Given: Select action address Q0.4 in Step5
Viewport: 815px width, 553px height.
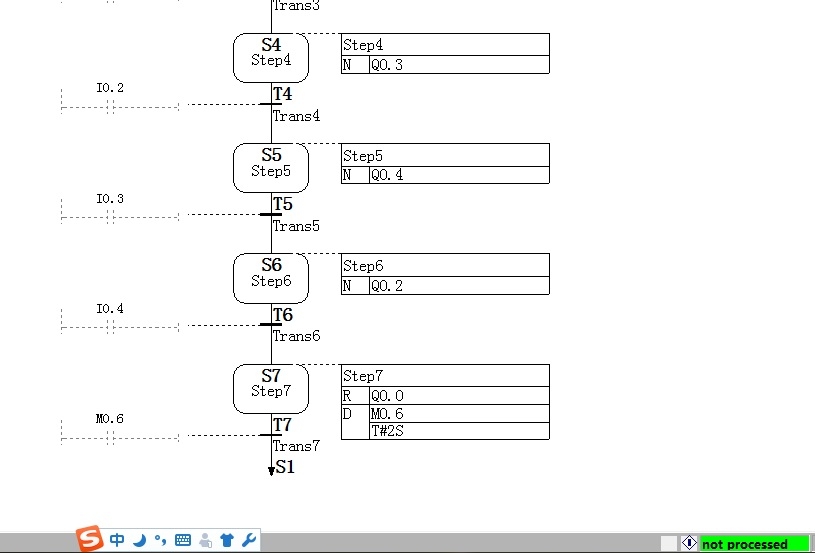Looking at the screenshot, I should point(459,175).
